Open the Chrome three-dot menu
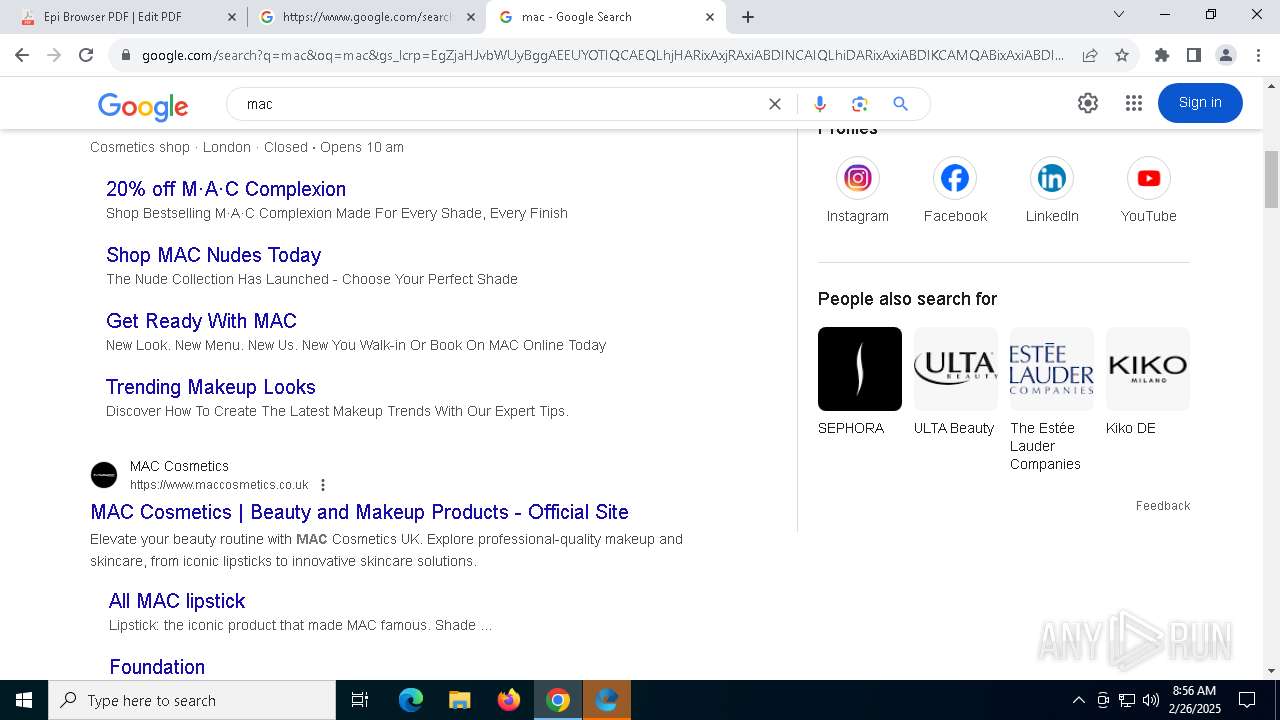This screenshot has width=1280, height=720. click(x=1258, y=55)
